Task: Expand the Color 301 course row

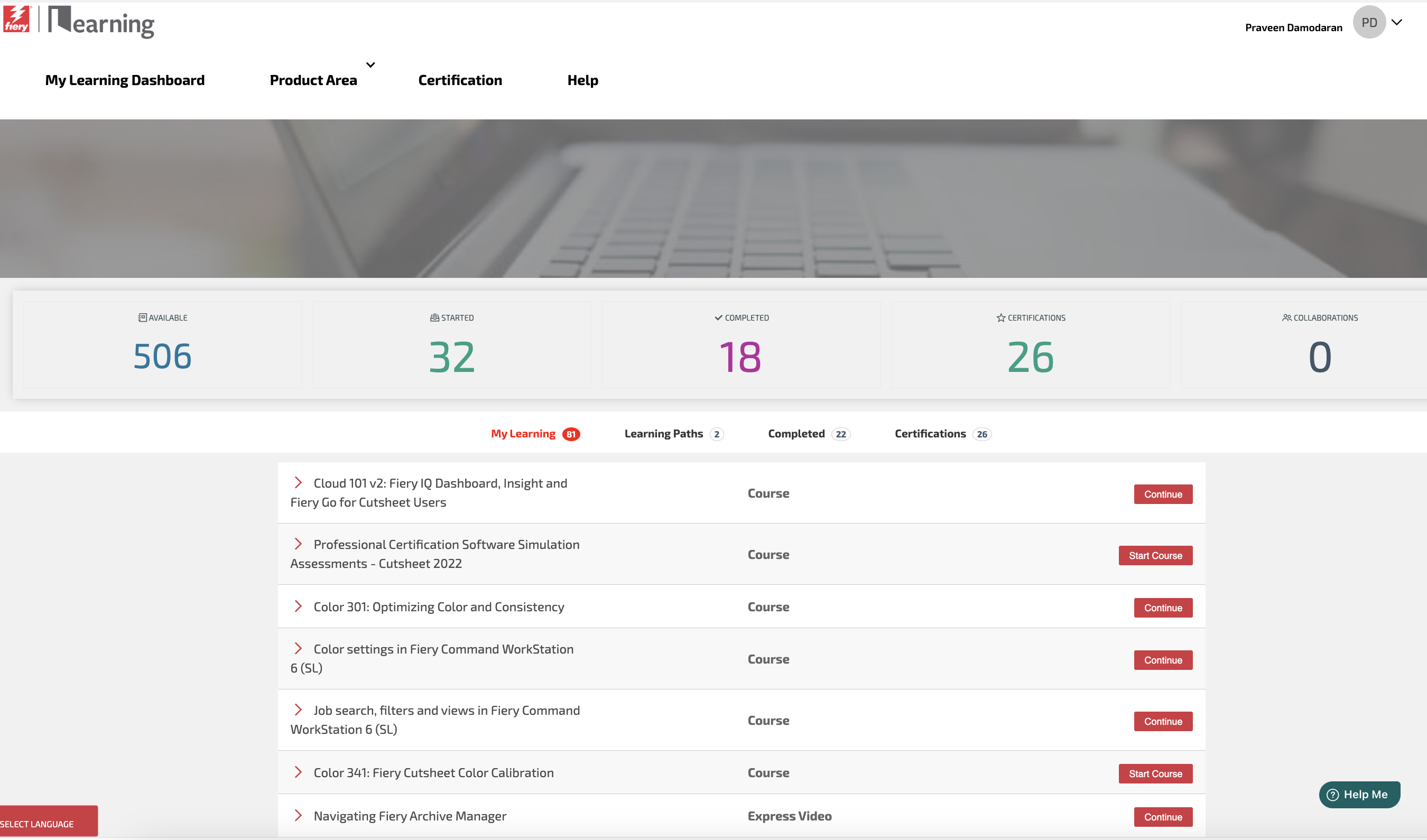Action: 298,605
